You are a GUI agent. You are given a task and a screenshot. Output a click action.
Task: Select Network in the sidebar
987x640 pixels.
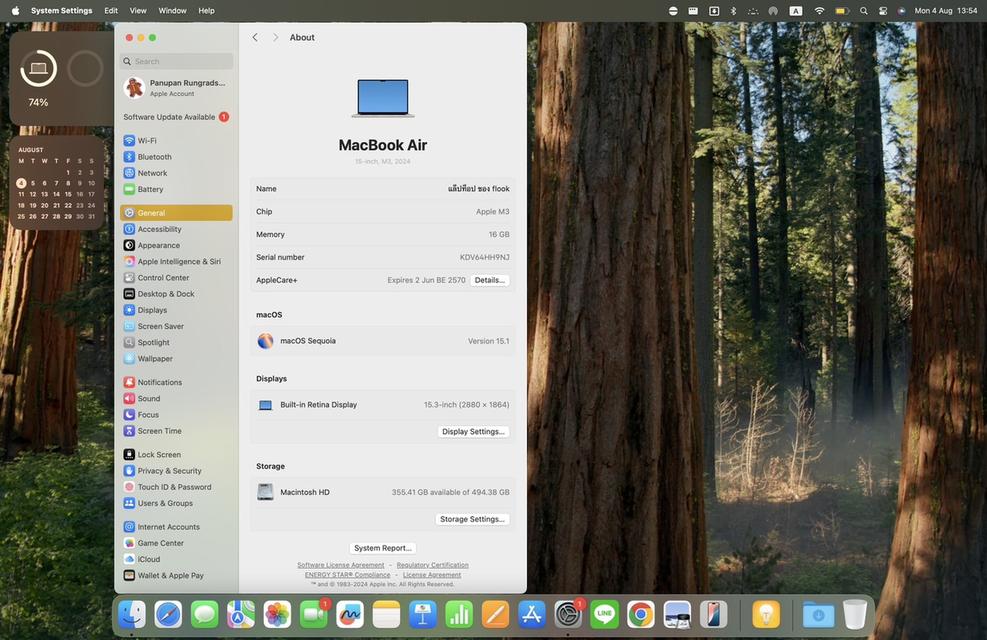[176, 173]
